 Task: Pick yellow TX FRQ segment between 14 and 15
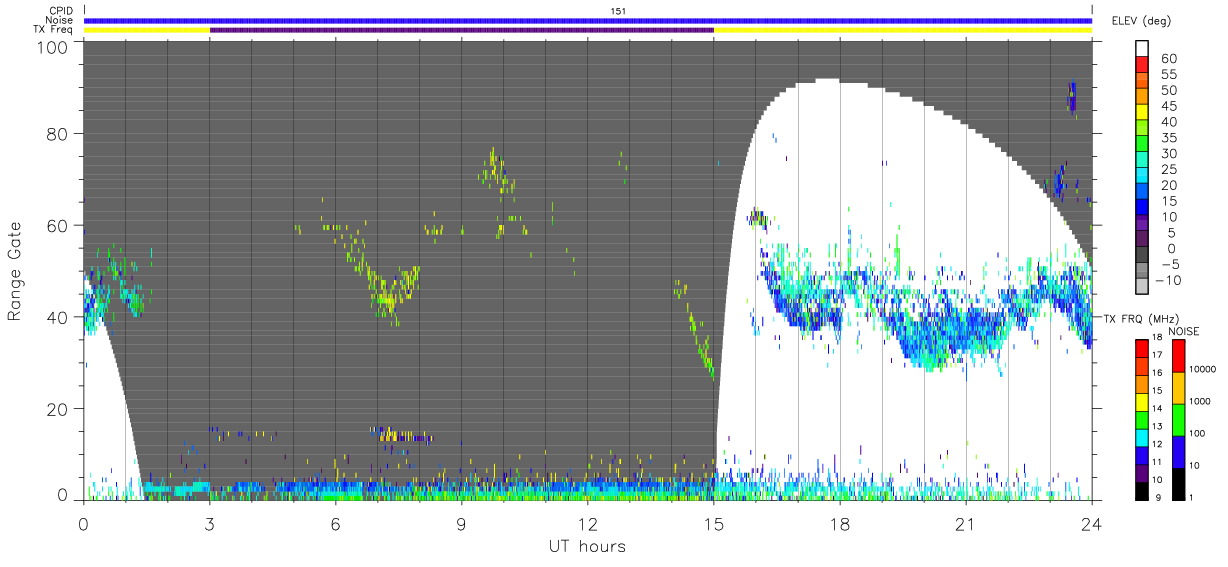[x=1142, y=400]
